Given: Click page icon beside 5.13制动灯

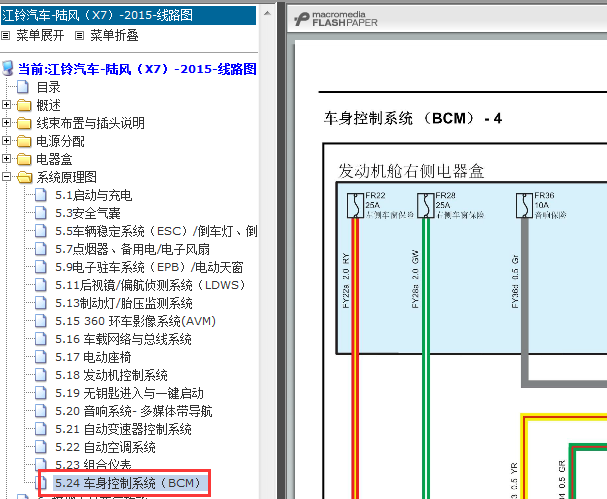Looking at the screenshot, I should point(41,303).
